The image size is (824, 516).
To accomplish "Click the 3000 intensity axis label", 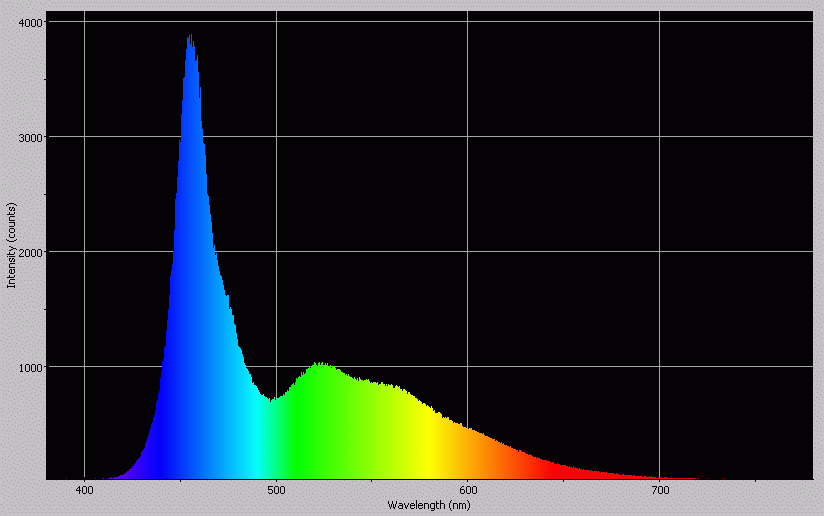I will tap(30, 138).
